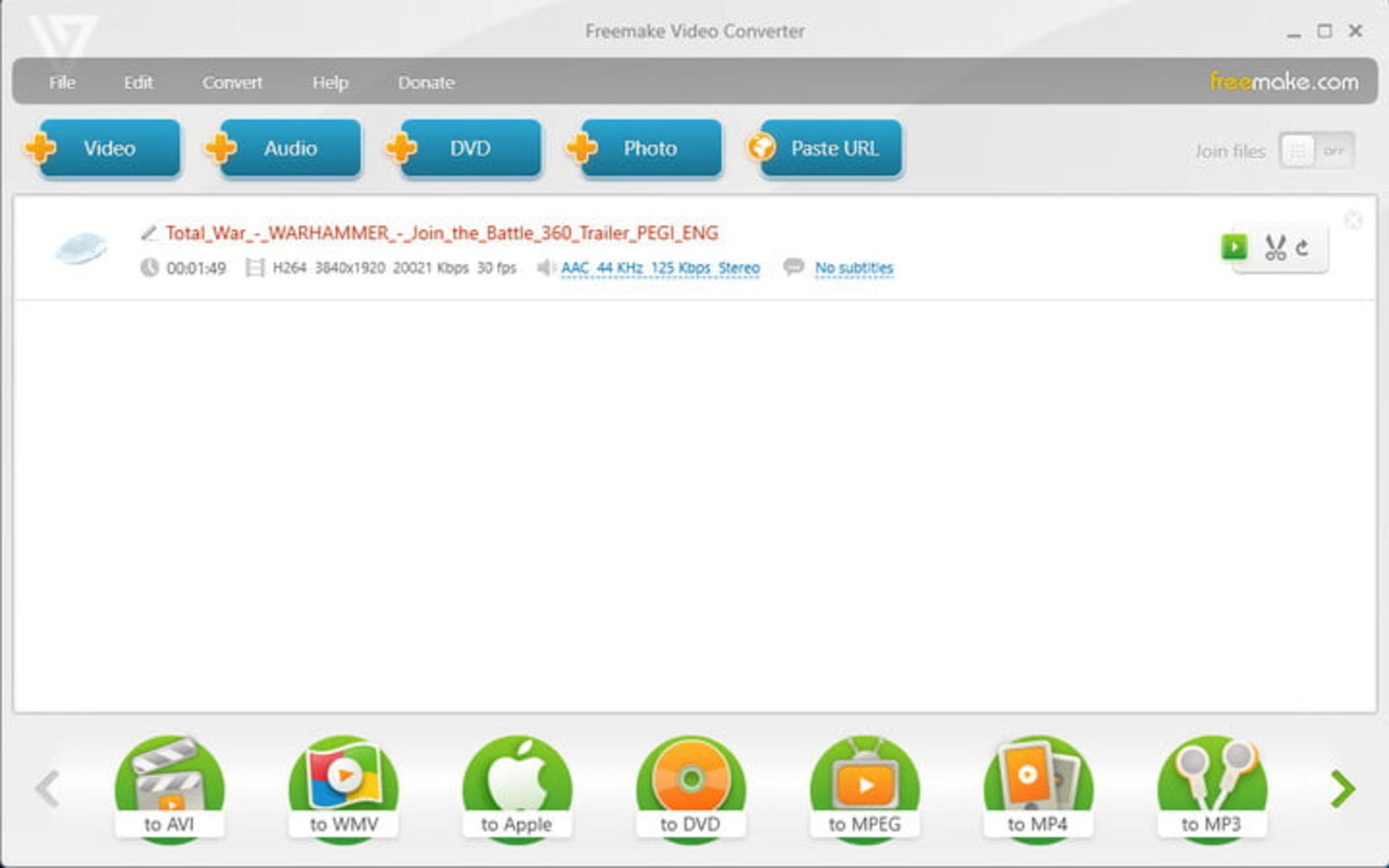Show more formats with the green right arrow

[1343, 788]
